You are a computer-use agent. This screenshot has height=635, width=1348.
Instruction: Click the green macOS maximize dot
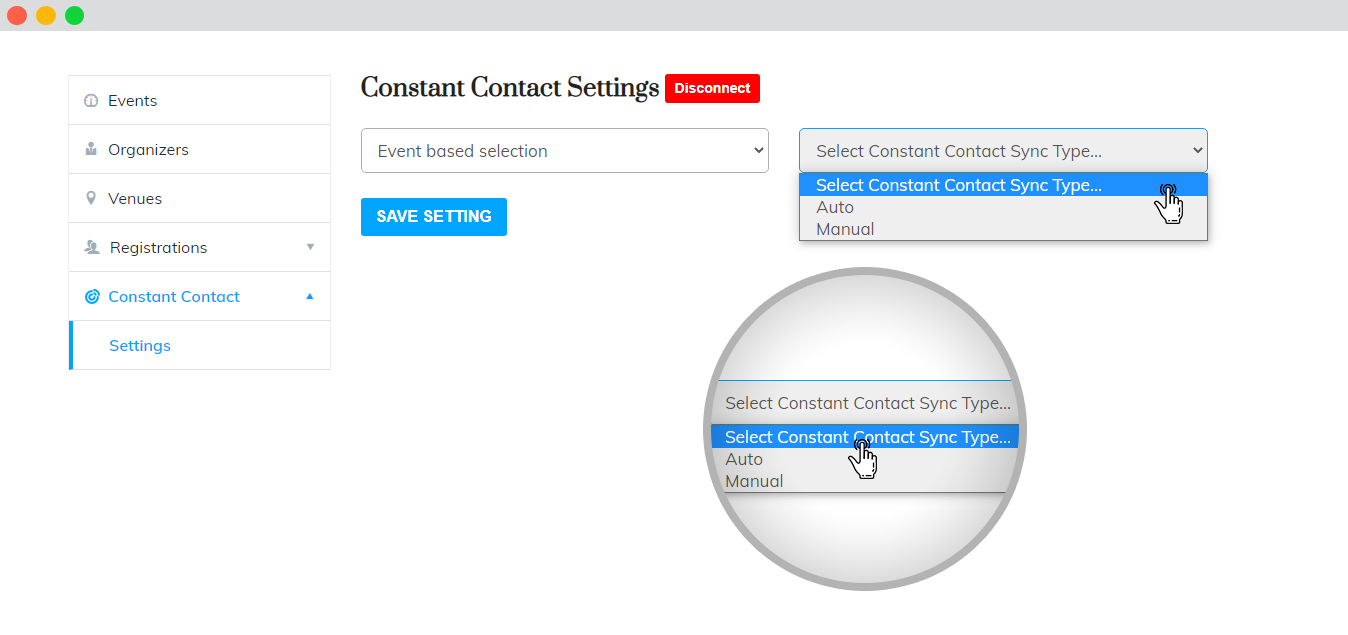click(75, 15)
